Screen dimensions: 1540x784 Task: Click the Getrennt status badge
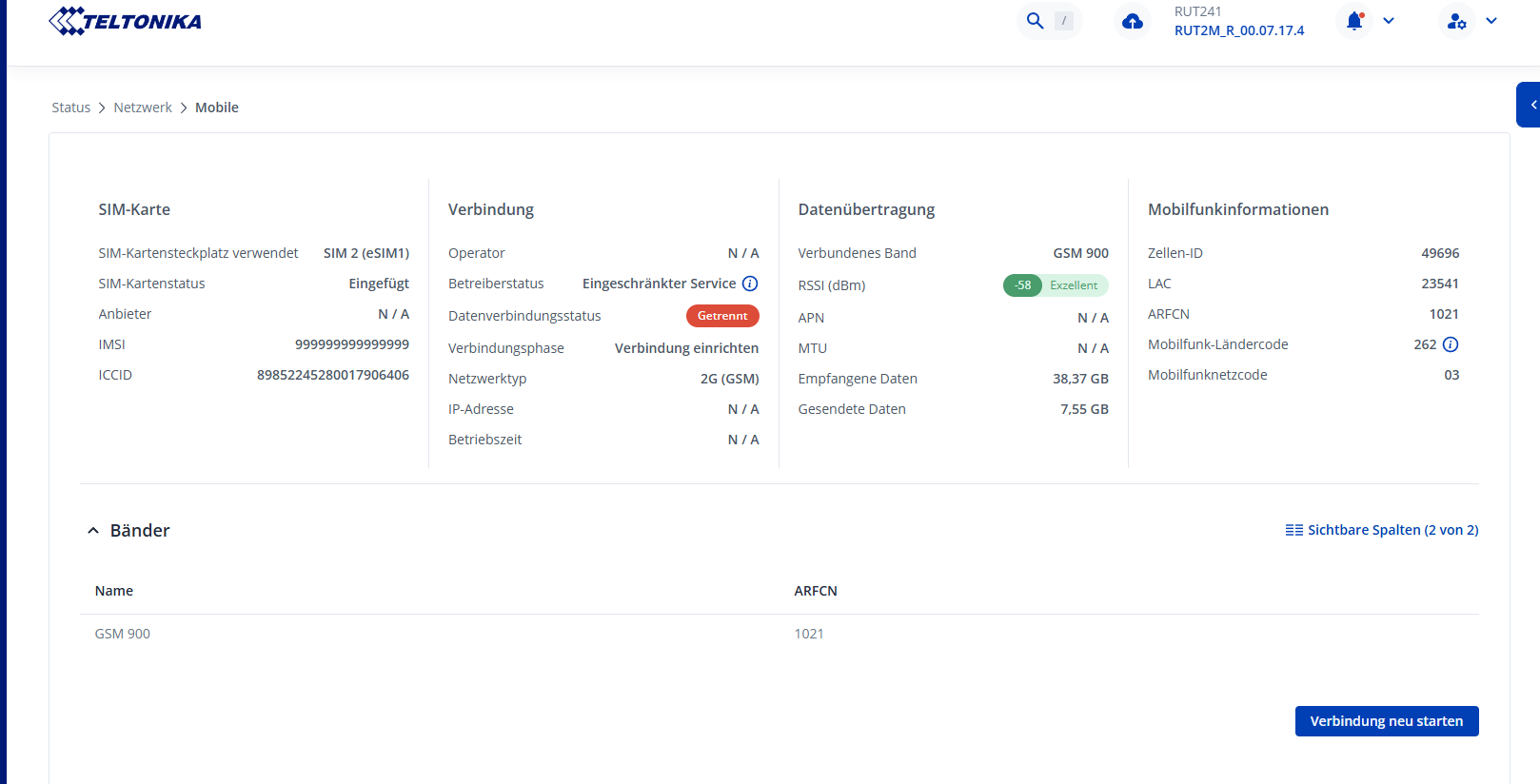721,316
